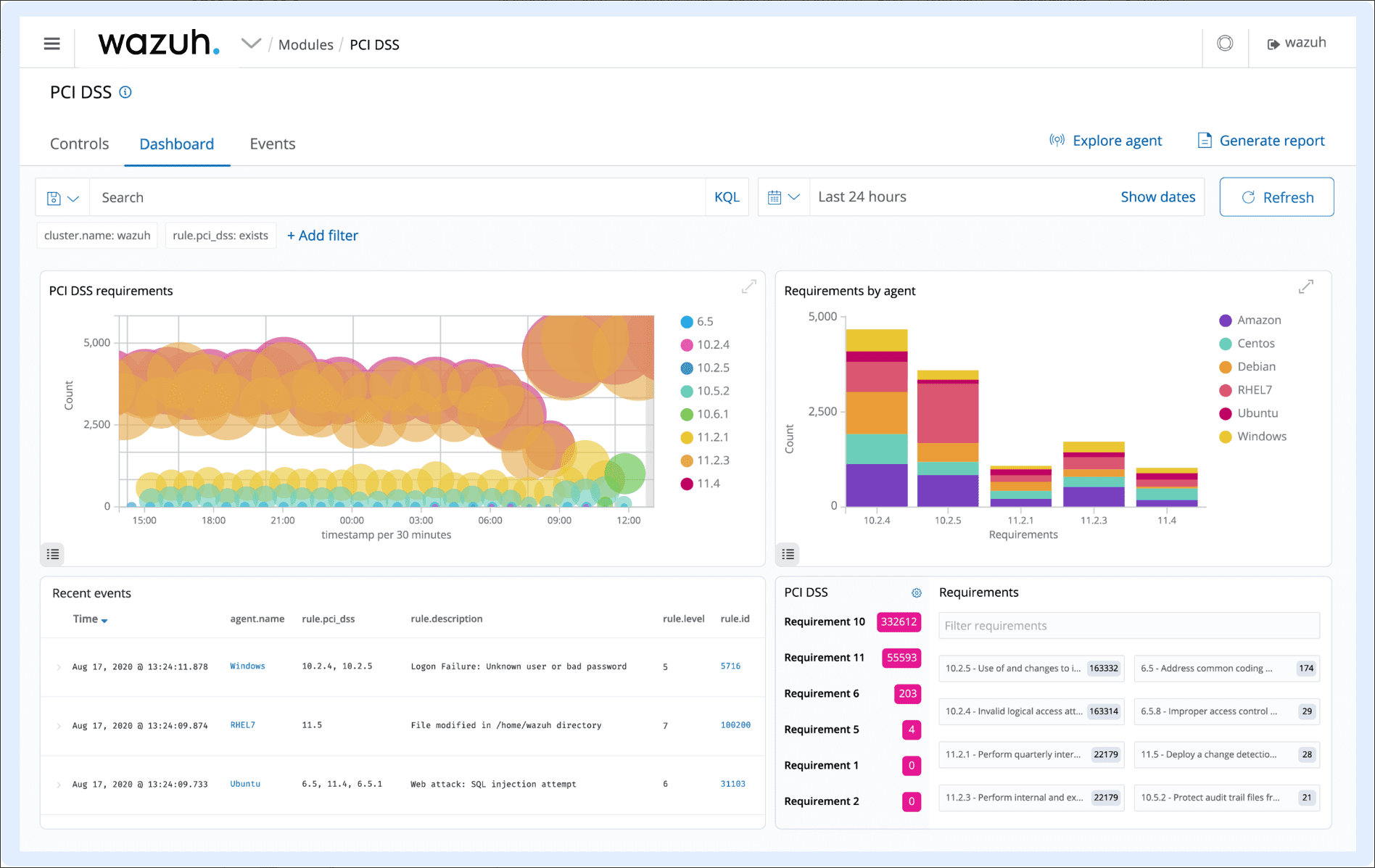This screenshot has height=868, width=1375.
Task: Click the Filter requirements input field
Action: click(x=1128, y=626)
